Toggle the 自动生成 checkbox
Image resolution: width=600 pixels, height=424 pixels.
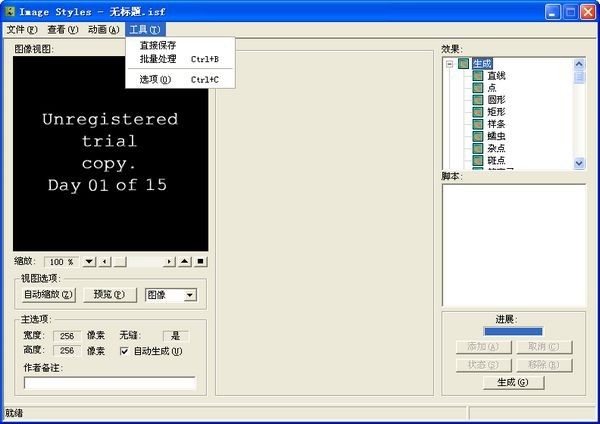(x=124, y=351)
